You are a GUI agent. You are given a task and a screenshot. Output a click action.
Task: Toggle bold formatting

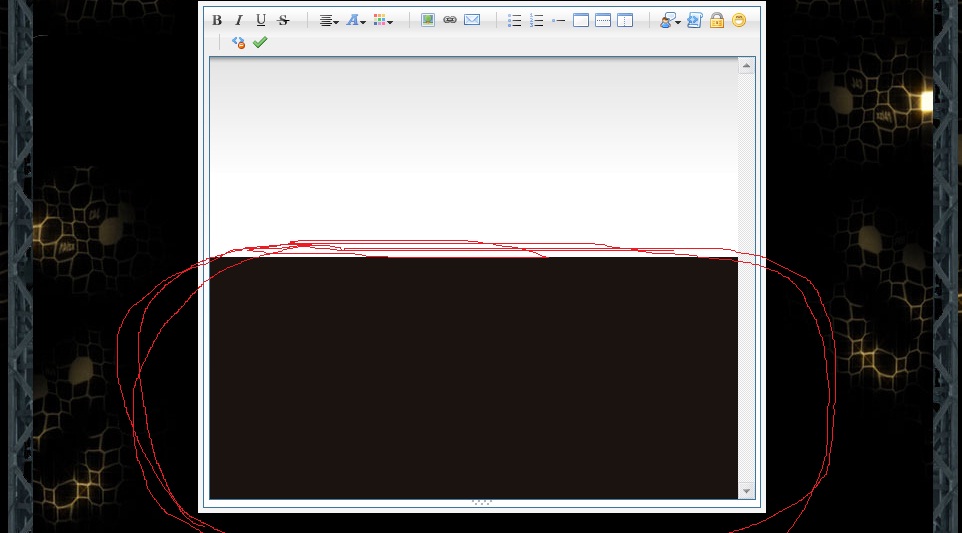tap(217, 20)
